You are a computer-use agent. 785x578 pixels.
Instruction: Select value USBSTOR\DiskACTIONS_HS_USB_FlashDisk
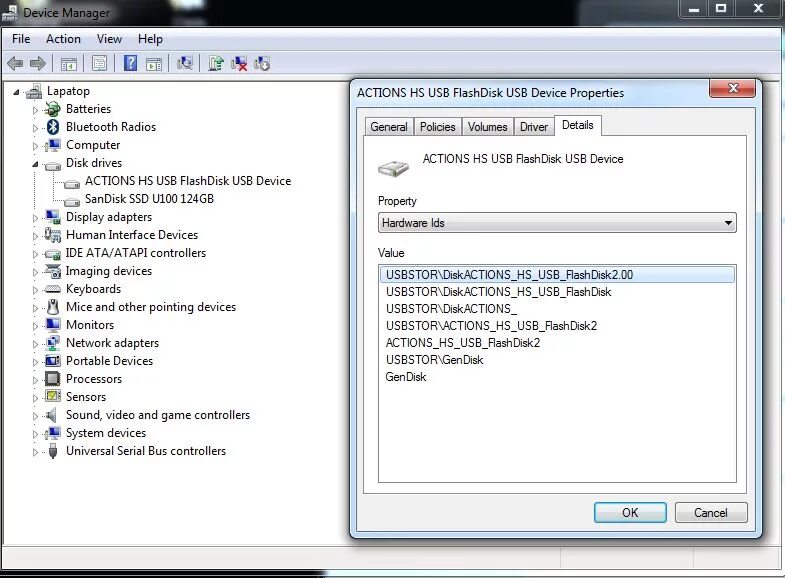tap(499, 292)
